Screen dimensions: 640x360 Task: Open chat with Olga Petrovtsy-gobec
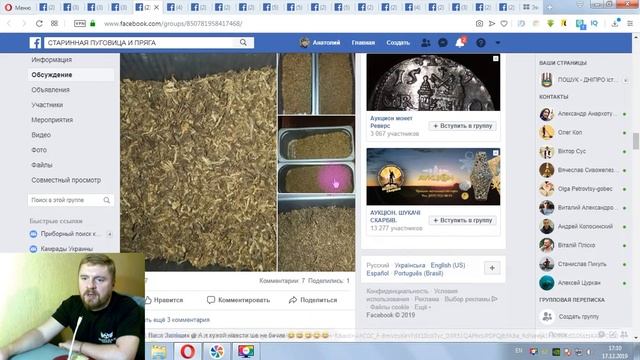coord(584,189)
